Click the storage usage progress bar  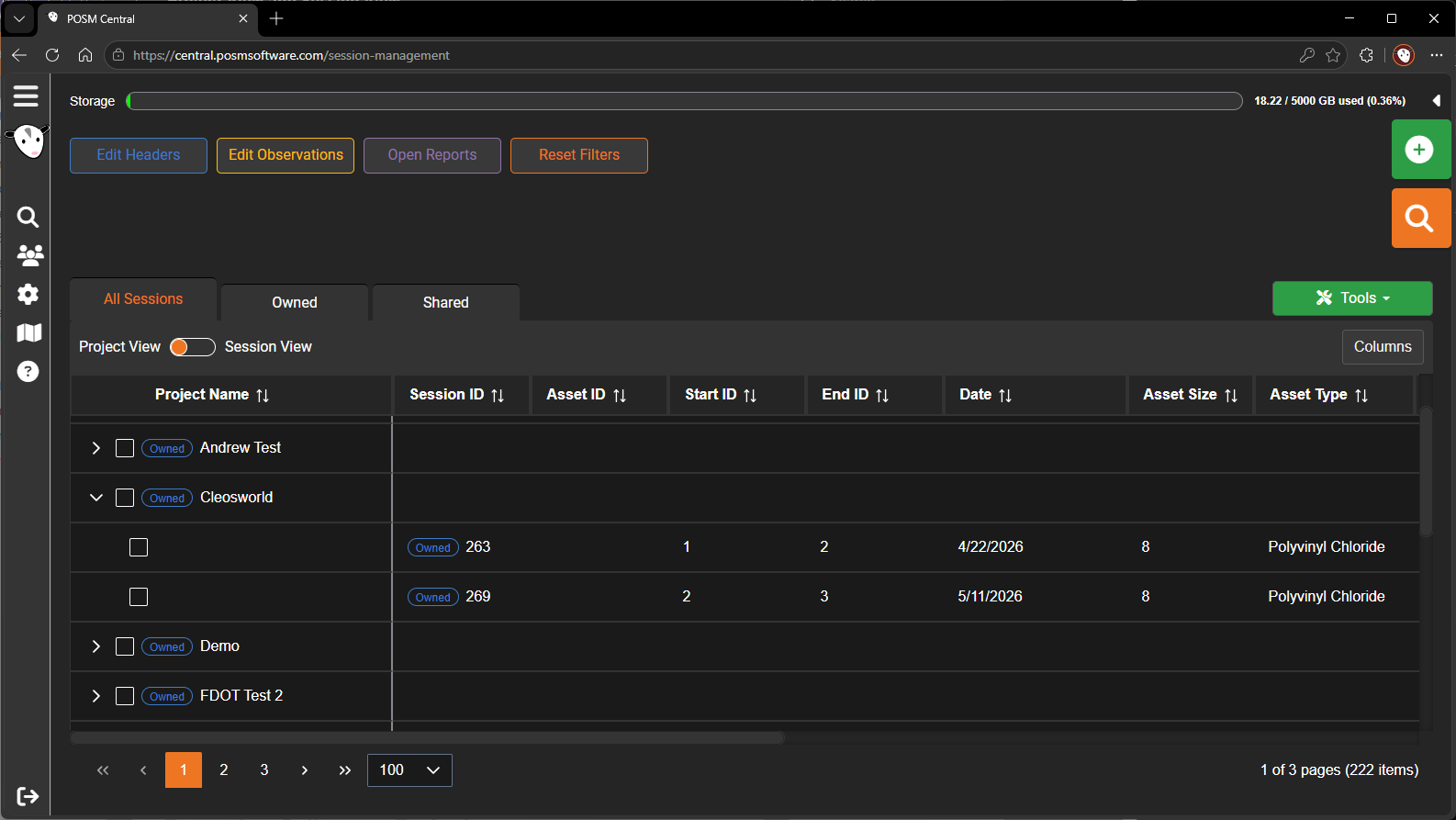point(684,101)
